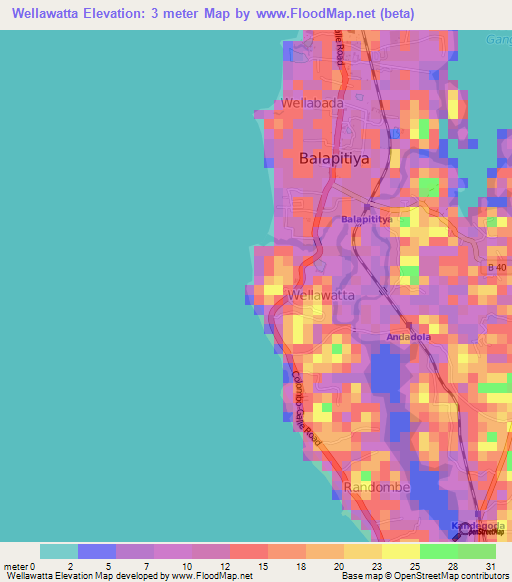Click the purple Balapititya station label

tap(367, 219)
